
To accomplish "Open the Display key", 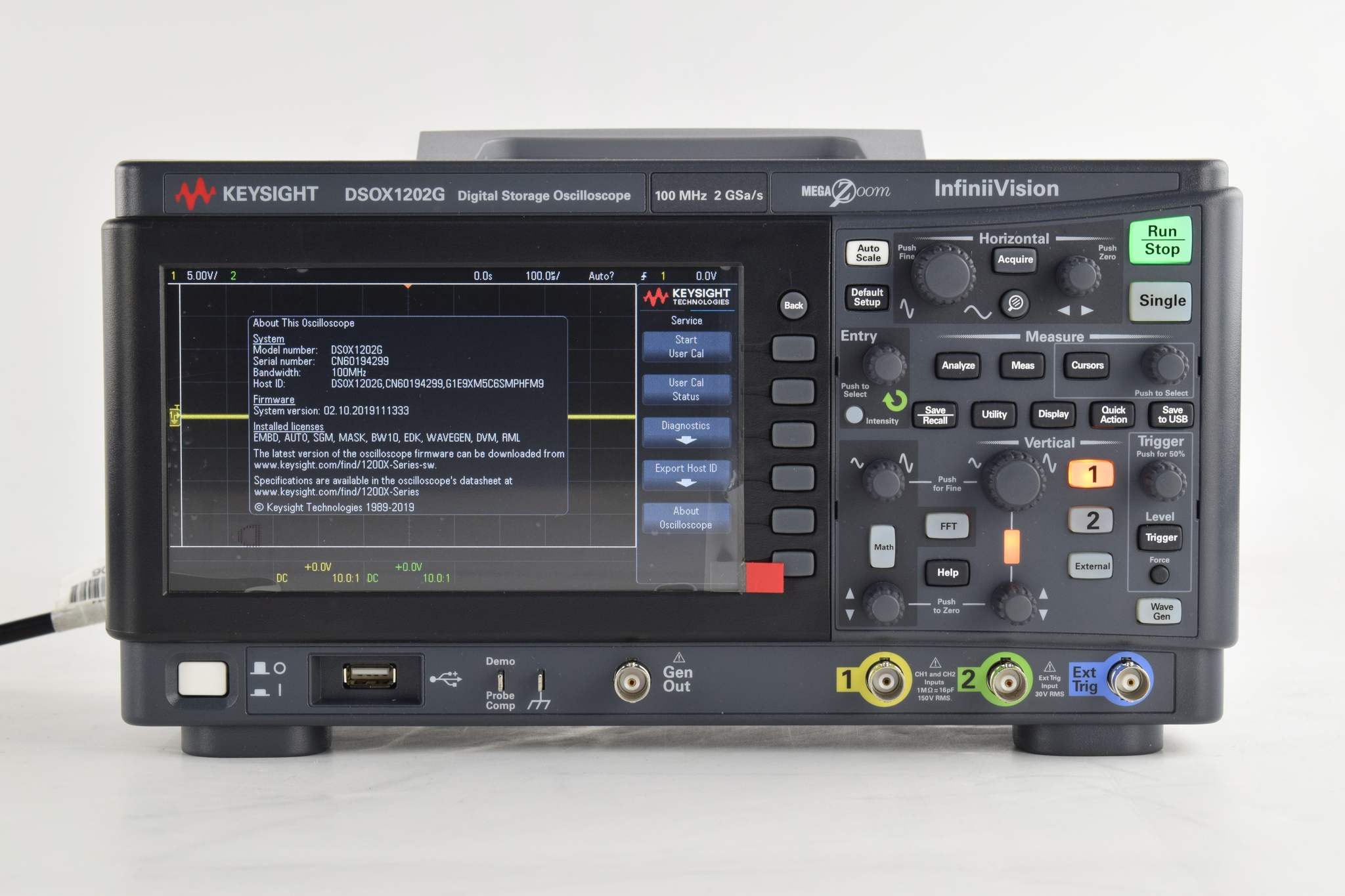I will coord(1053,414).
